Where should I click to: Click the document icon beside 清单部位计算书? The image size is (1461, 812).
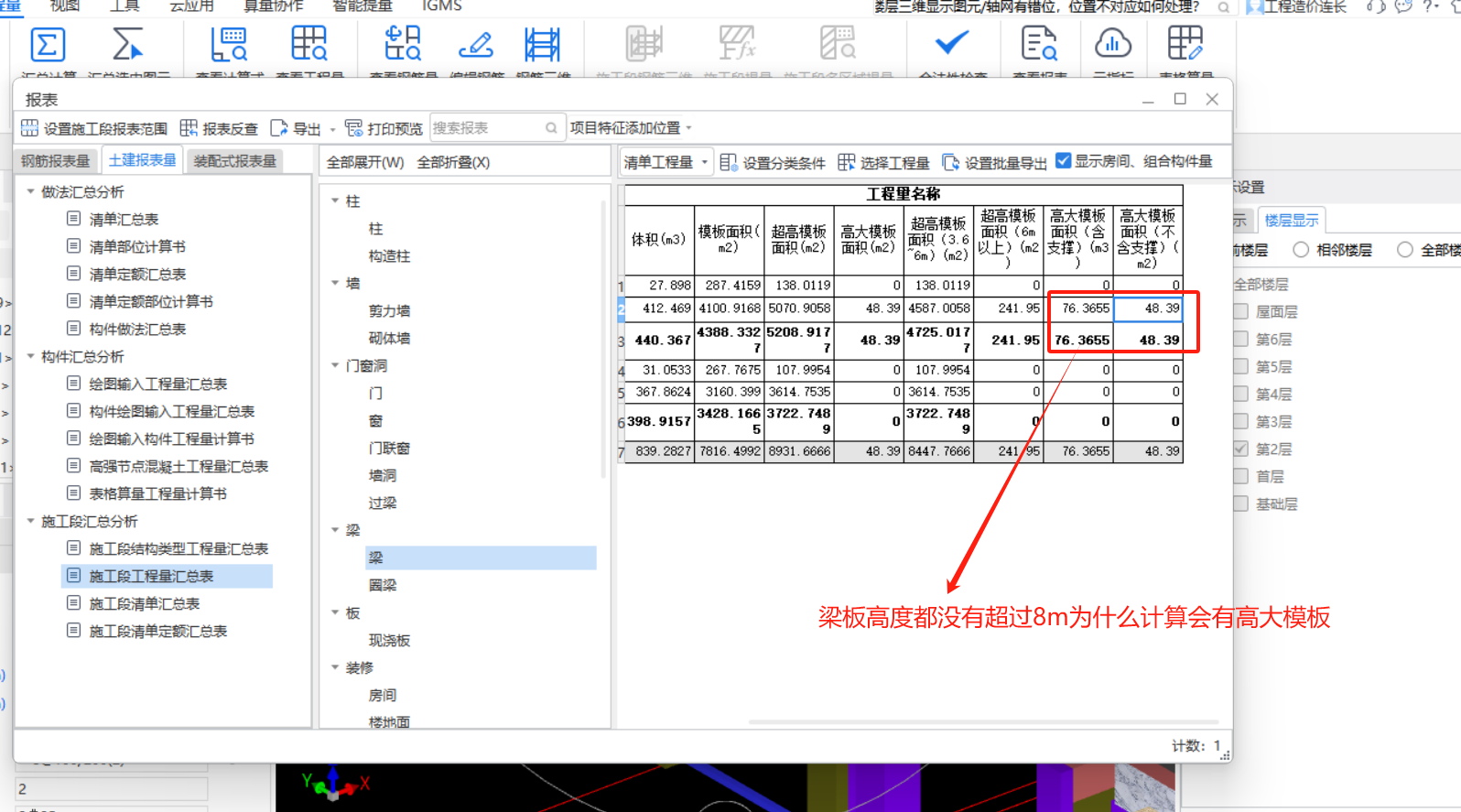click(x=74, y=246)
